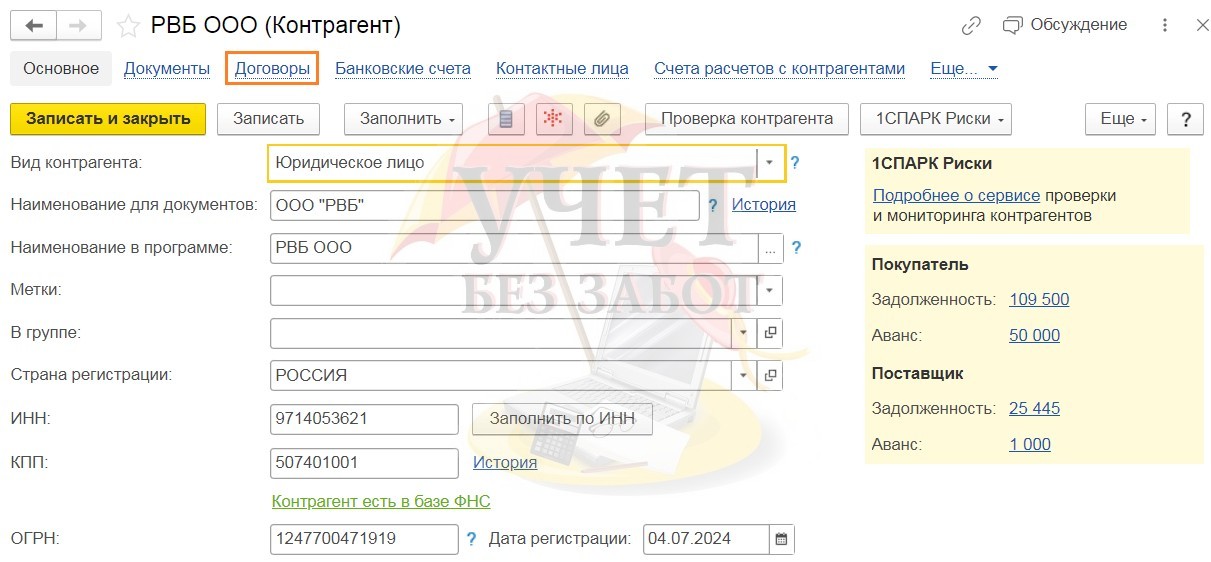Open attached files paperclip icon
1211x562 pixels.
(x=601, y=119)
